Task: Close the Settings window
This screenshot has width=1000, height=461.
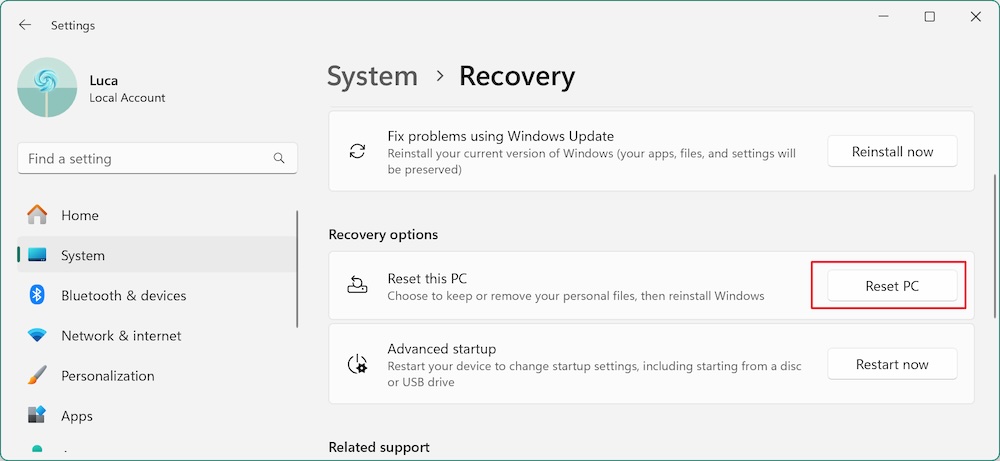Action: point(976,17)
